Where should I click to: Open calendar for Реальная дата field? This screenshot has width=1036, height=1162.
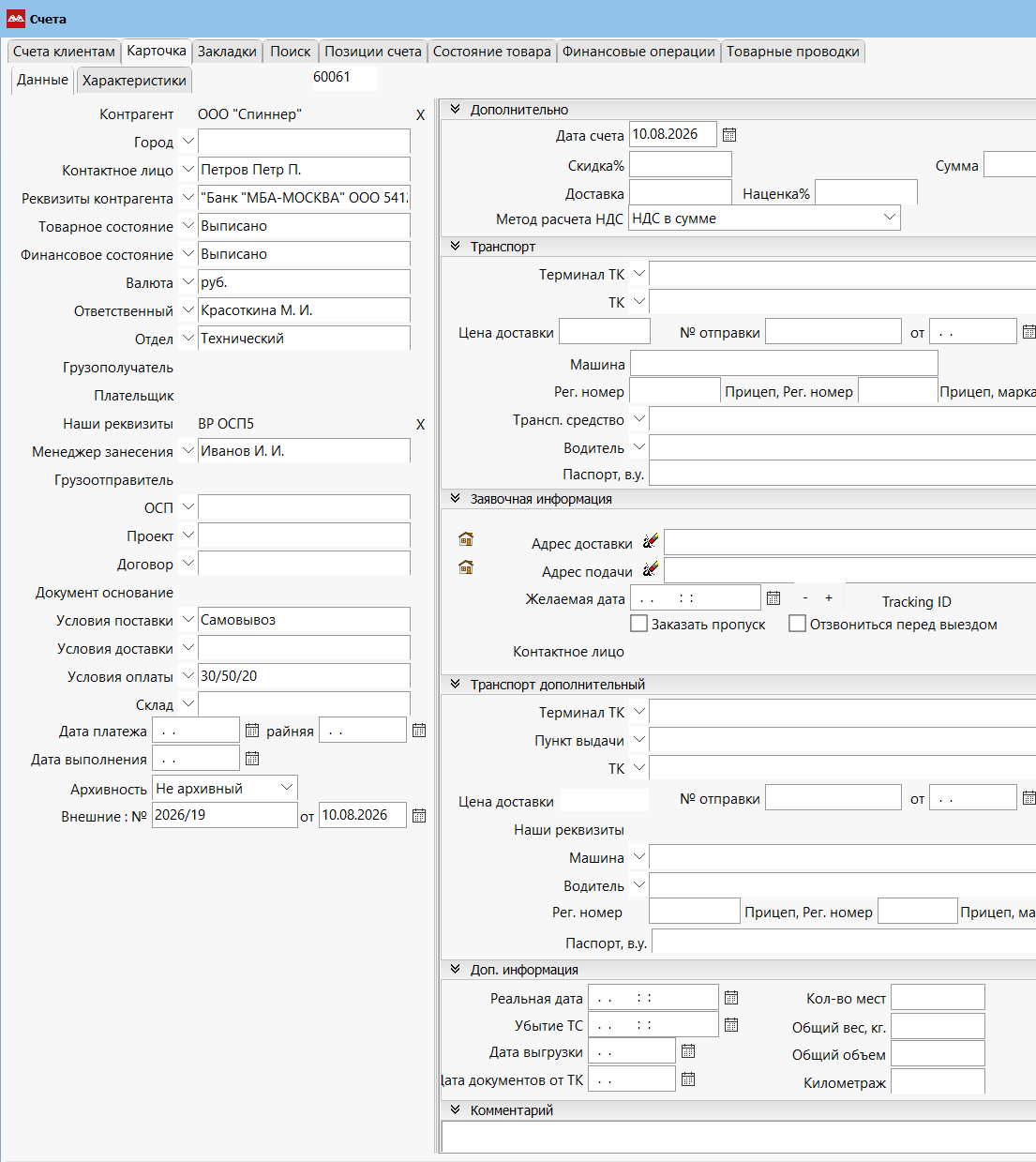click(731, 998)
